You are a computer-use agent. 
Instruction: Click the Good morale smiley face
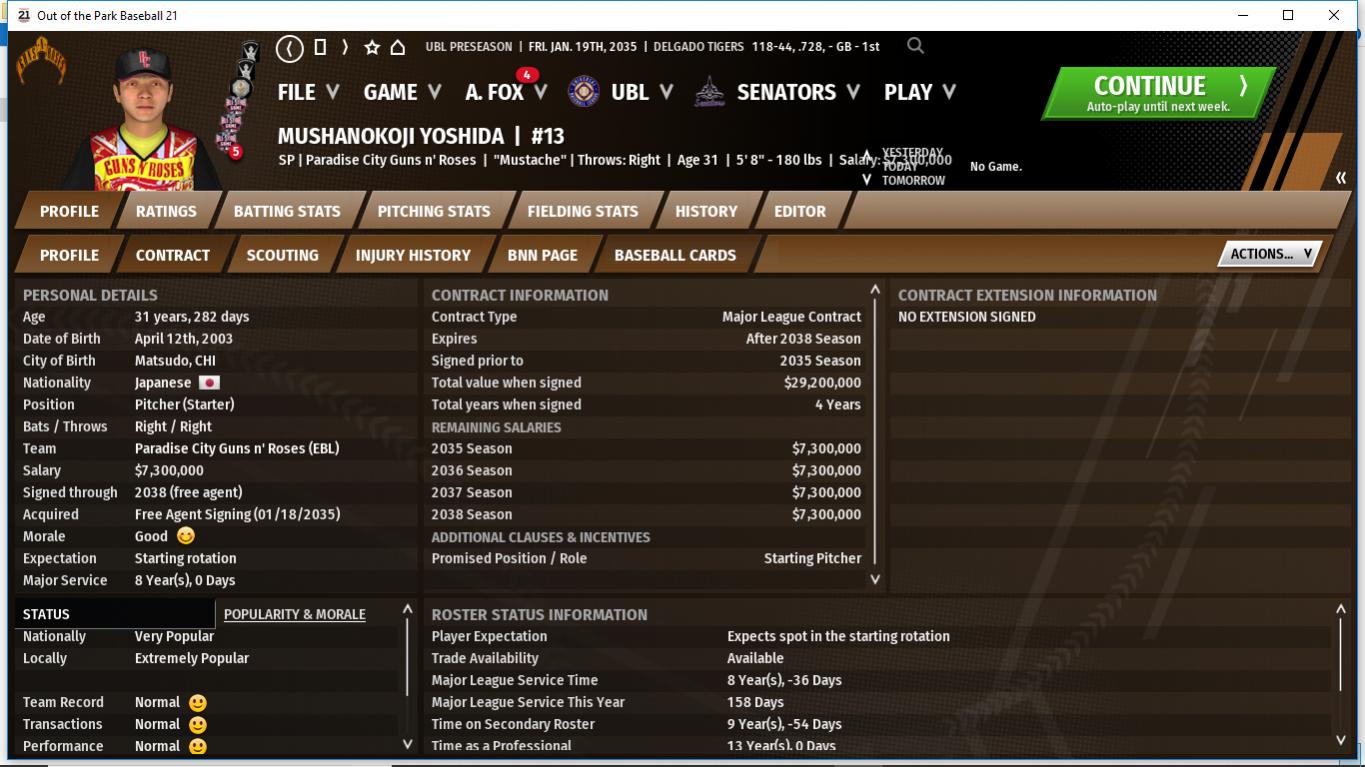click(x=186, y=536)
